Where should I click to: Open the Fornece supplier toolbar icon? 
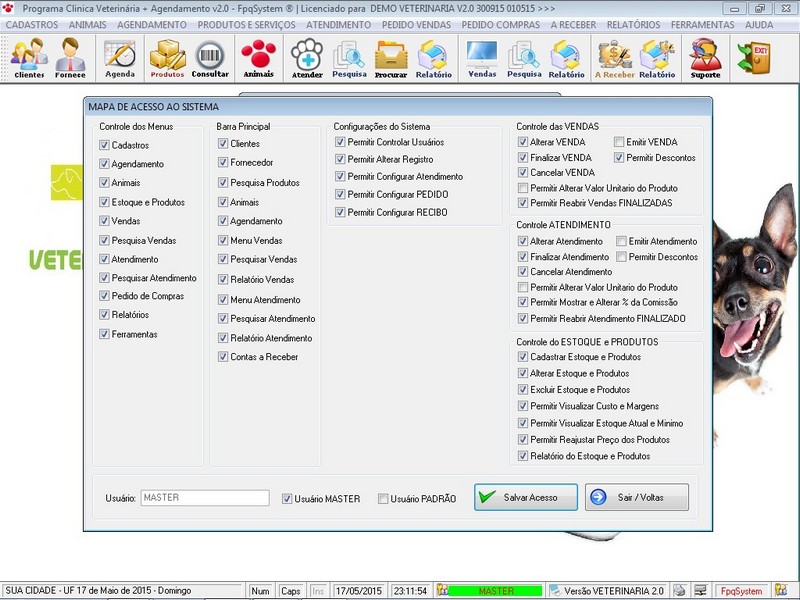coord(70,58)
